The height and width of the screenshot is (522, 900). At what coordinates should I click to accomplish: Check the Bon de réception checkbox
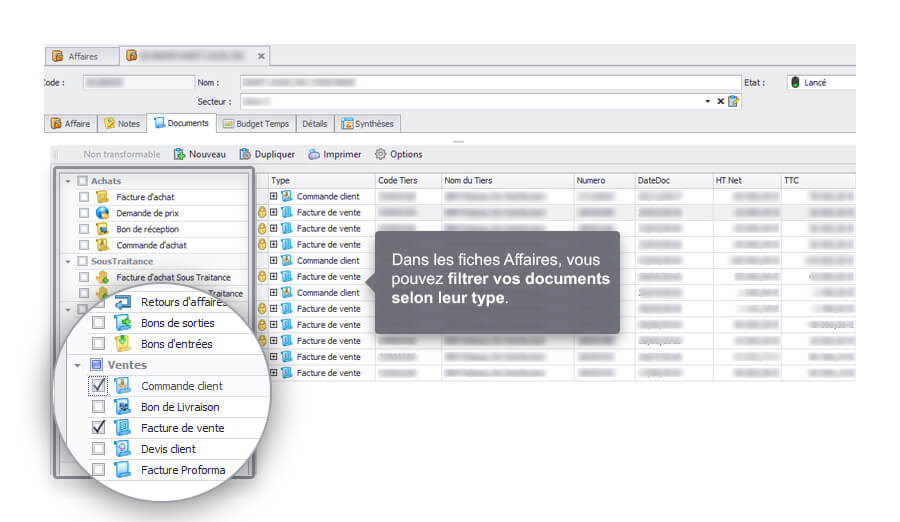click(x=84, y=229)
